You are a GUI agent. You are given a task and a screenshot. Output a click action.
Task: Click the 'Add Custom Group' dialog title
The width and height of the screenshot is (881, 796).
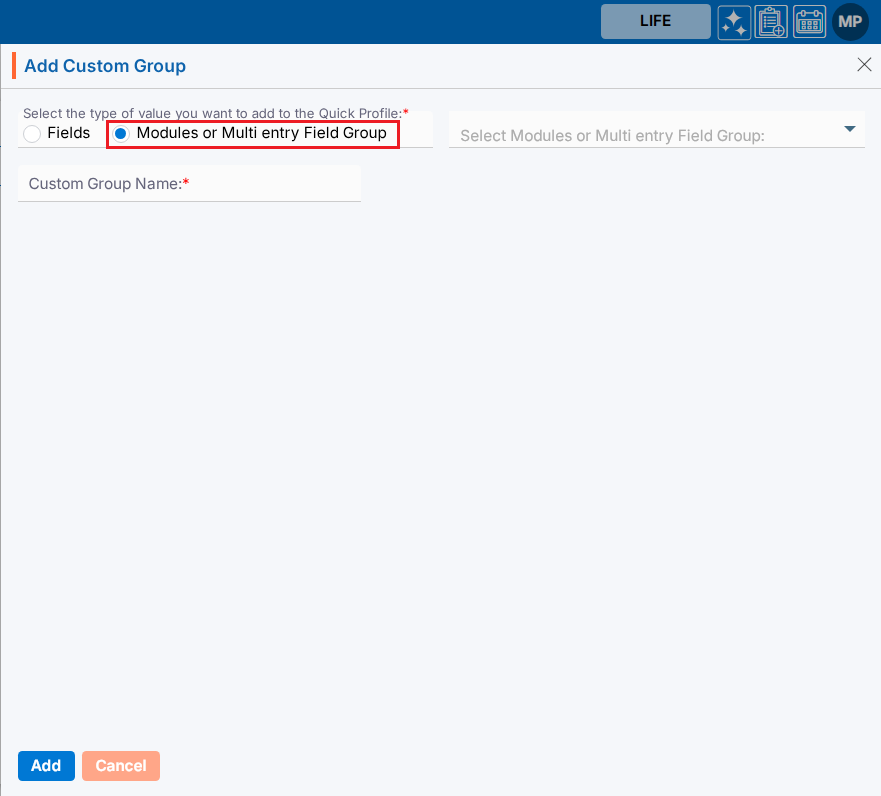(x=105, y=66)
